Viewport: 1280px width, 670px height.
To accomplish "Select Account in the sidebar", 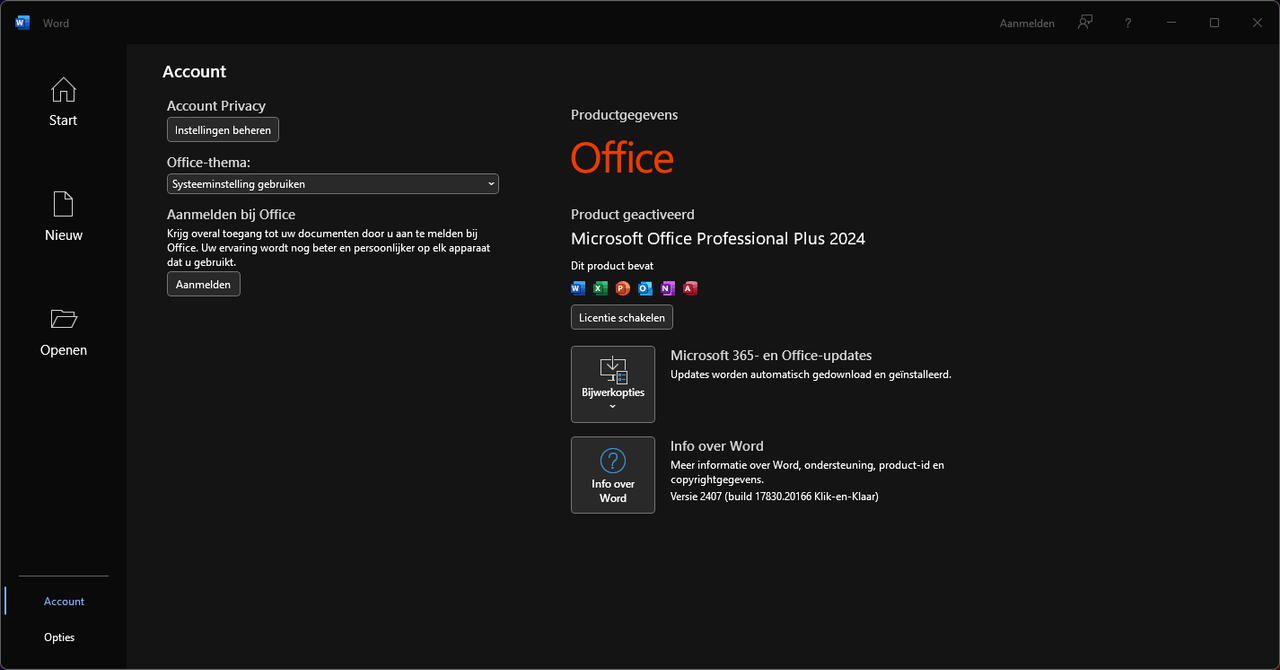I will 64,601.
